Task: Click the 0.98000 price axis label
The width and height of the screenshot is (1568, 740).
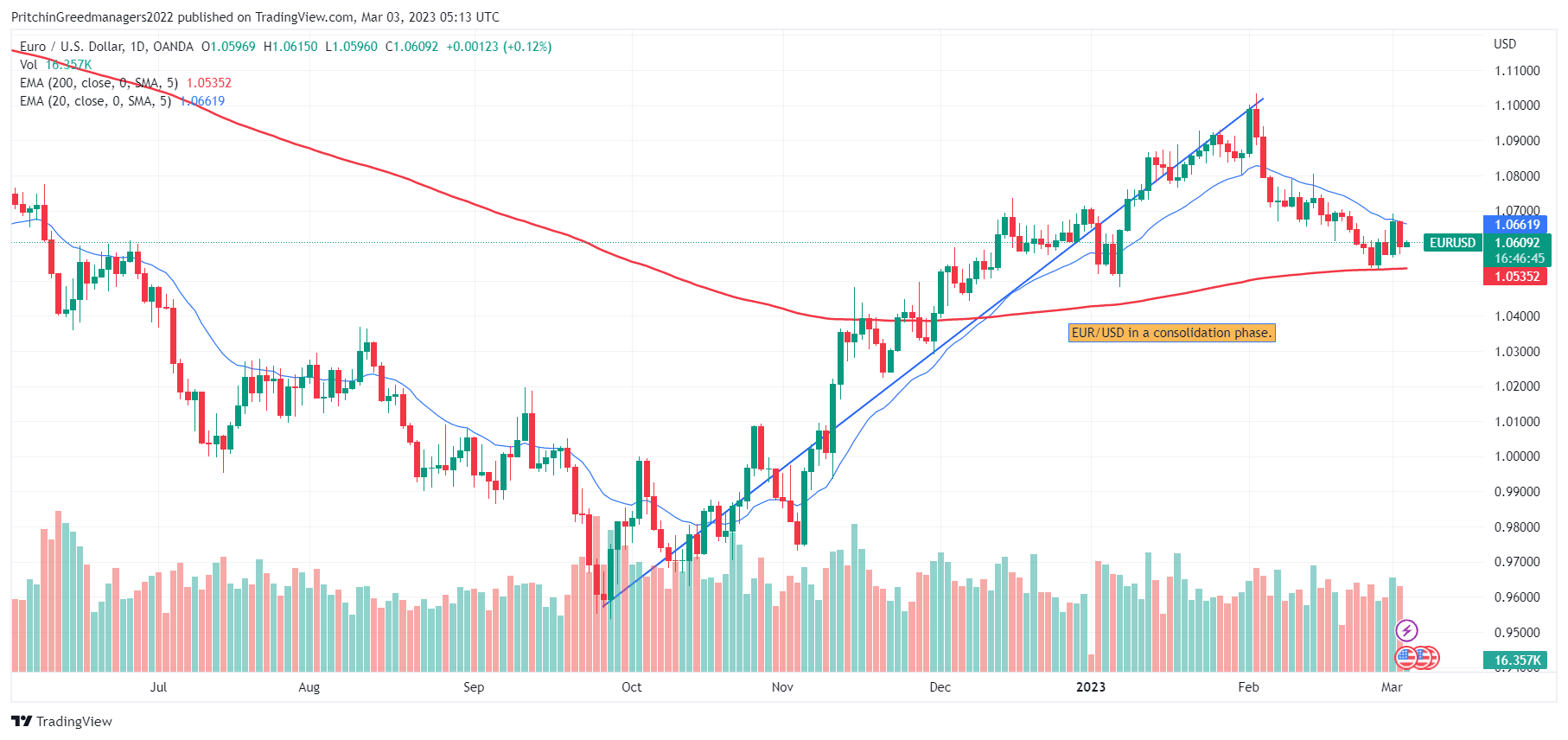Action: coord(1517,527)
